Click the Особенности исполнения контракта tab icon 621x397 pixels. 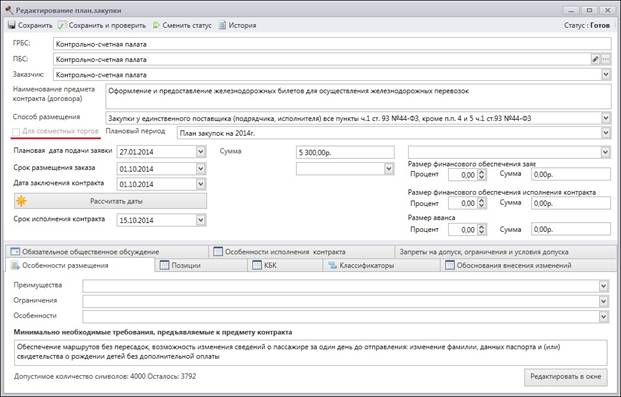218,252
